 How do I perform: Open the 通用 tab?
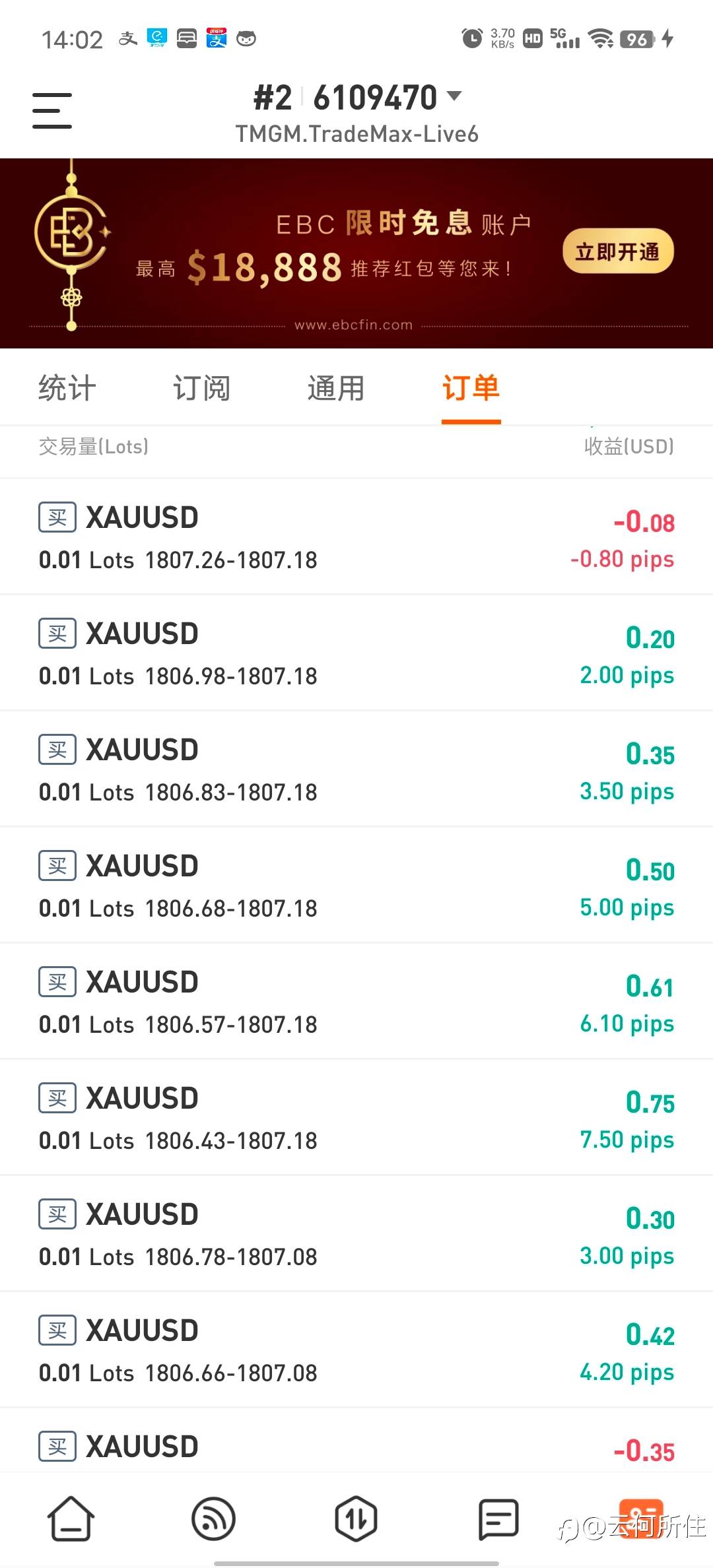click(336, 388)
